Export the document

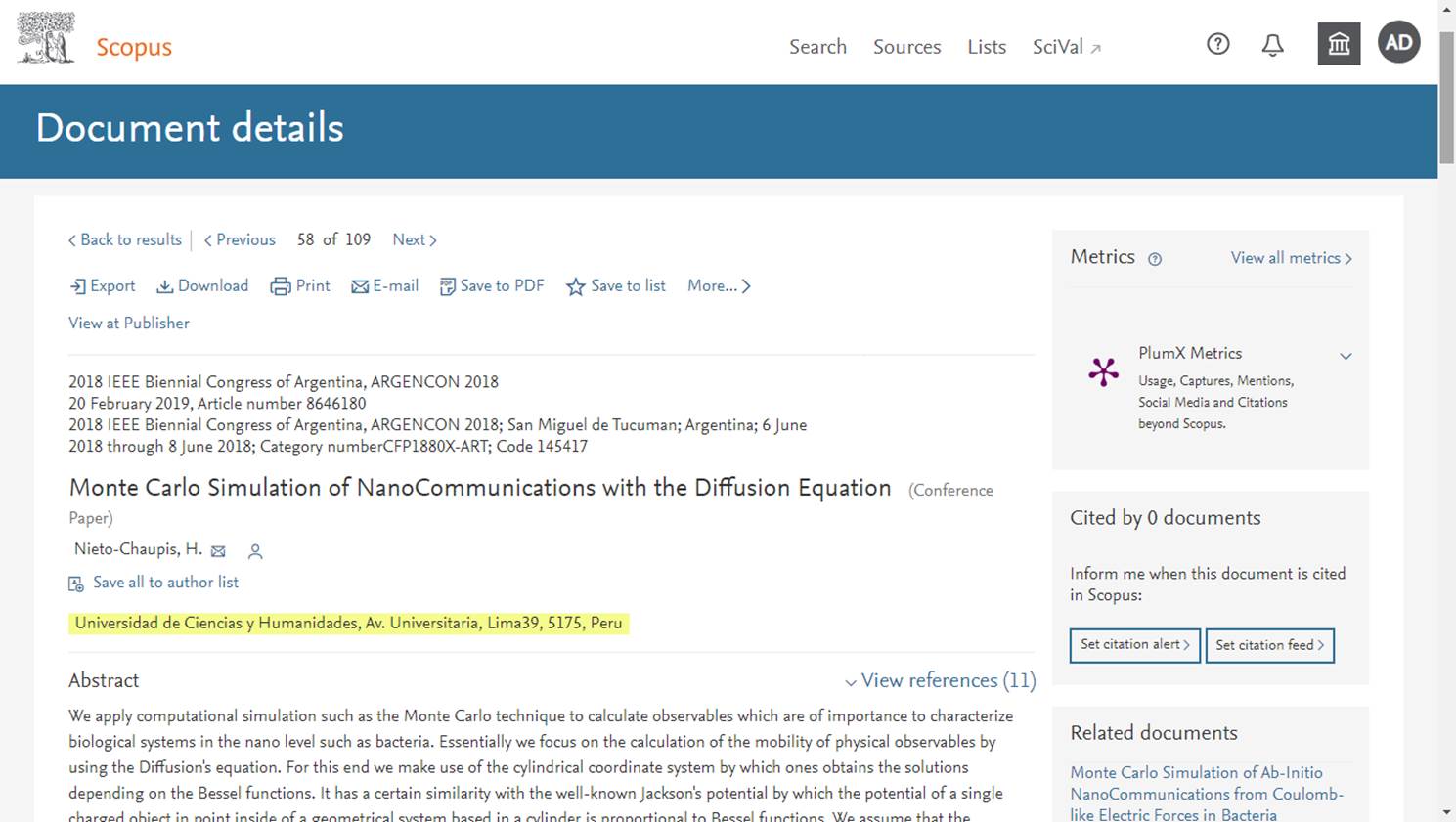[103, 286]
